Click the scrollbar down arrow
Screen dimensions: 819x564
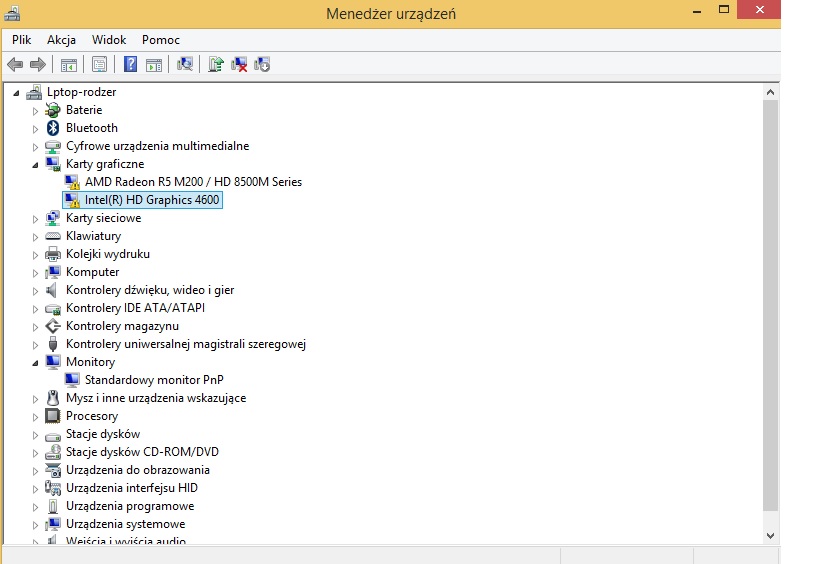point(770,535)
